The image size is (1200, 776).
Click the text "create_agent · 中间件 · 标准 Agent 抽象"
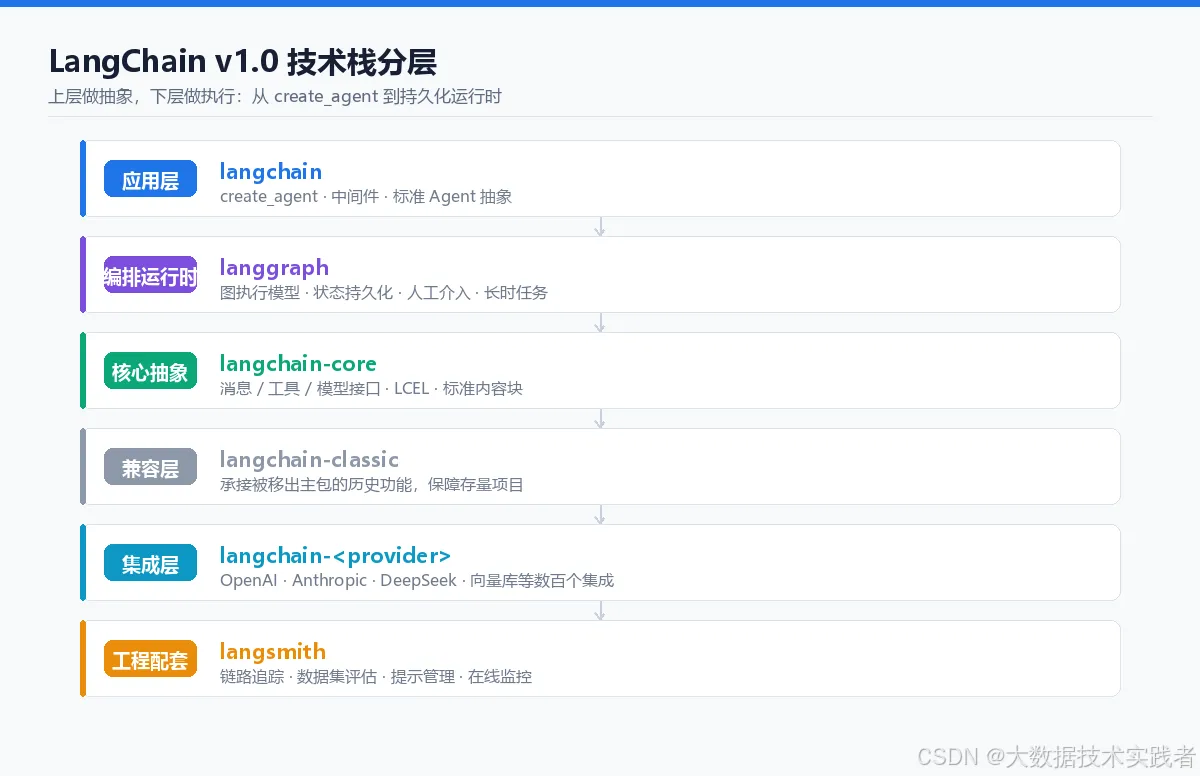pos(366,197)
